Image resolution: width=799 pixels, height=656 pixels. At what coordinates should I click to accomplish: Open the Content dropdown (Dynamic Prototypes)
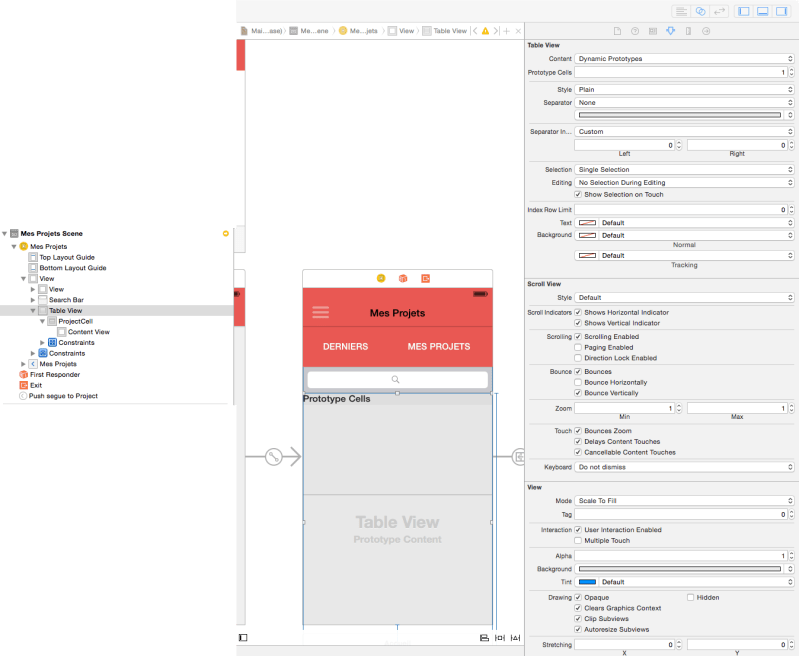[x=684, y=59]
